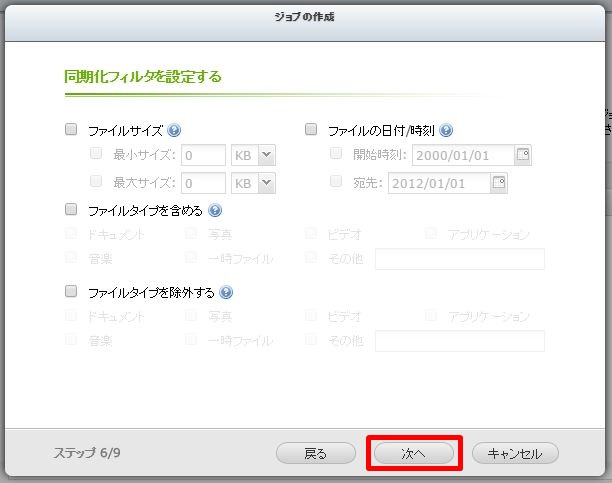
Task: Toggle the ファイルの日付/時刻 checkbox
Action: point(311,130)
